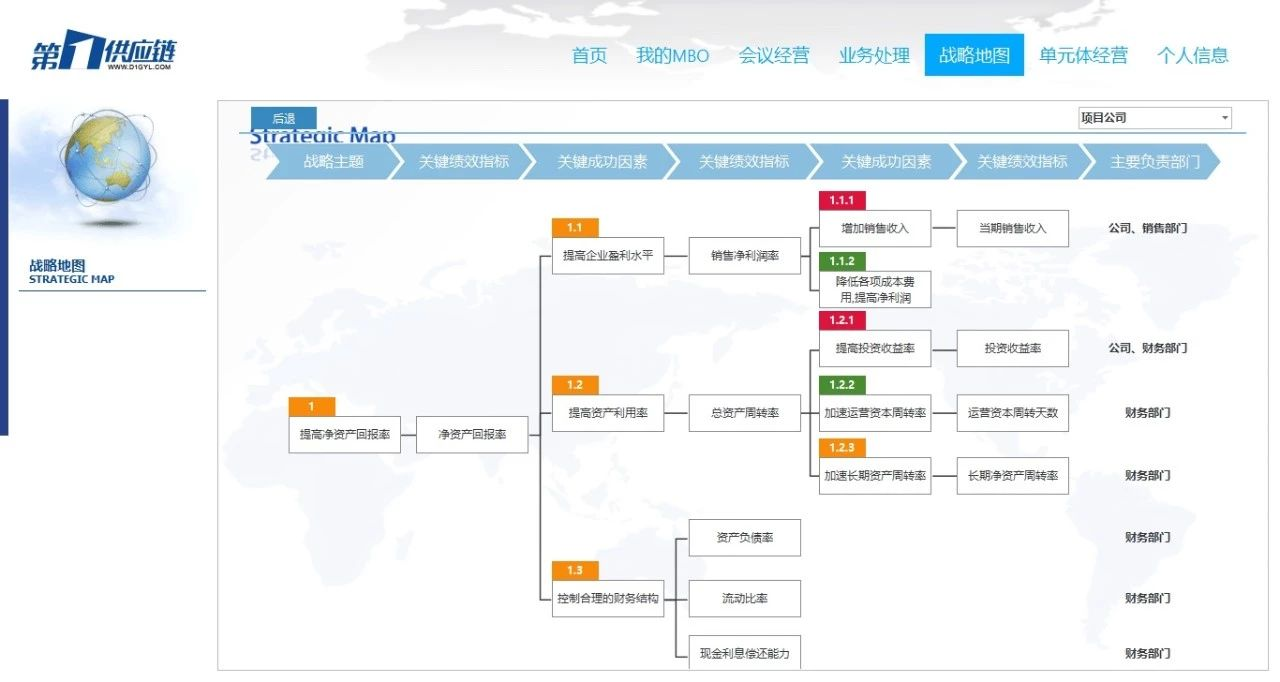Open 单元体经营 in the navigation
The width and height of the screenshot is (1280, 682).
tap(1083, 55)
